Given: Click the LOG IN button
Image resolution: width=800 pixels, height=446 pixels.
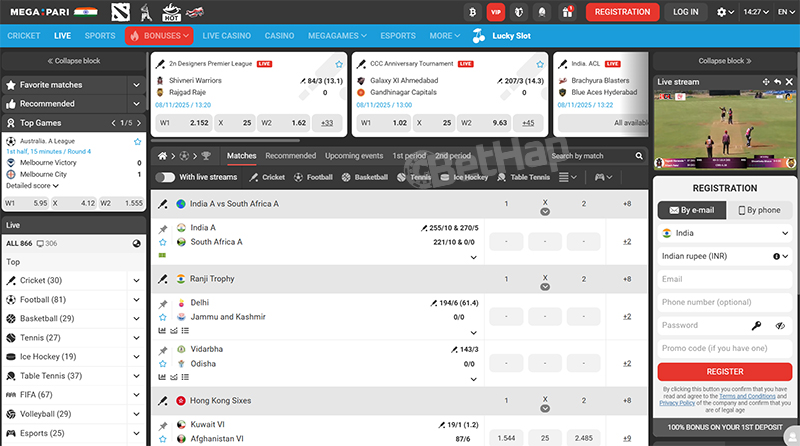Looking at the screenshot, I should pos(685,12).
